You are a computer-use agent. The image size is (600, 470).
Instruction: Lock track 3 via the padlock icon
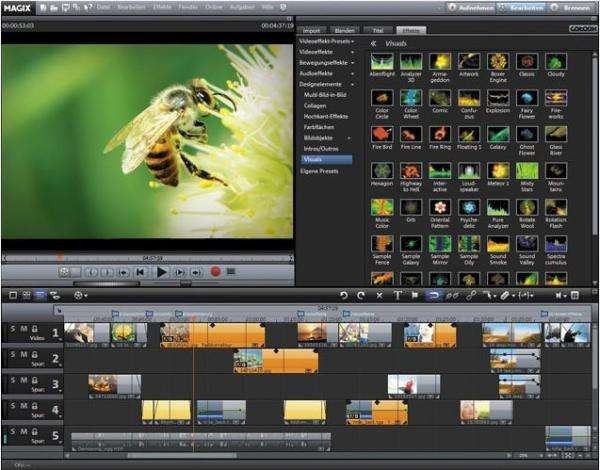35,380
